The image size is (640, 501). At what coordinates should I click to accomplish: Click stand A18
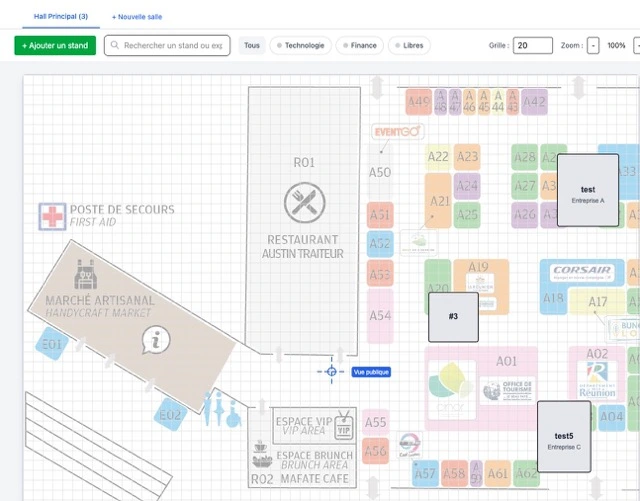tap(553, 298)
